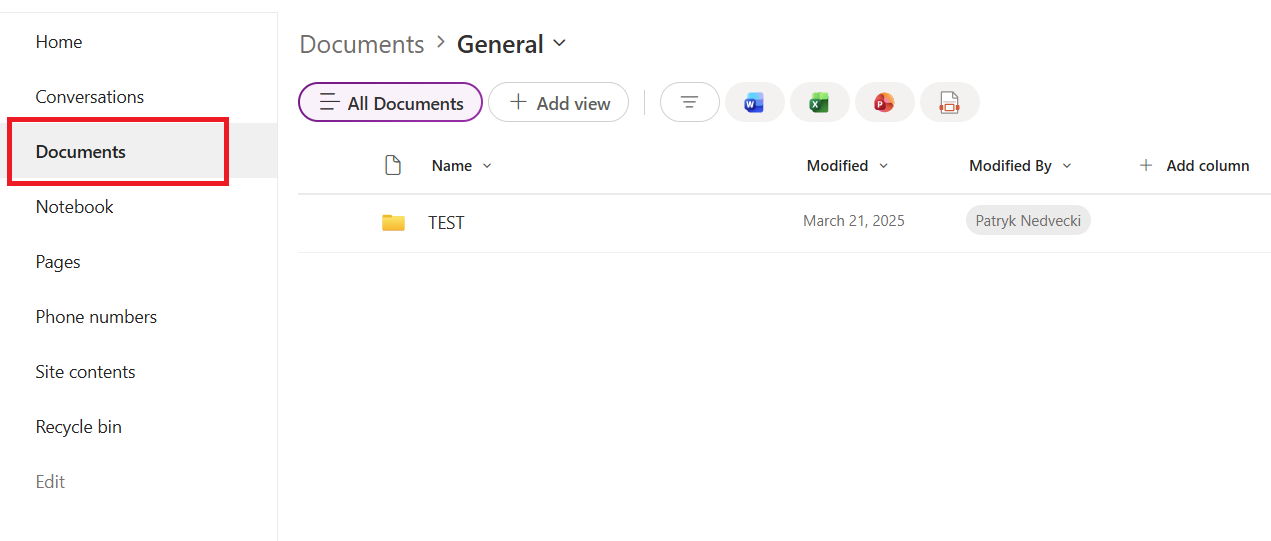Click the Patryk Nedvecki person chip

(1027, 221)
